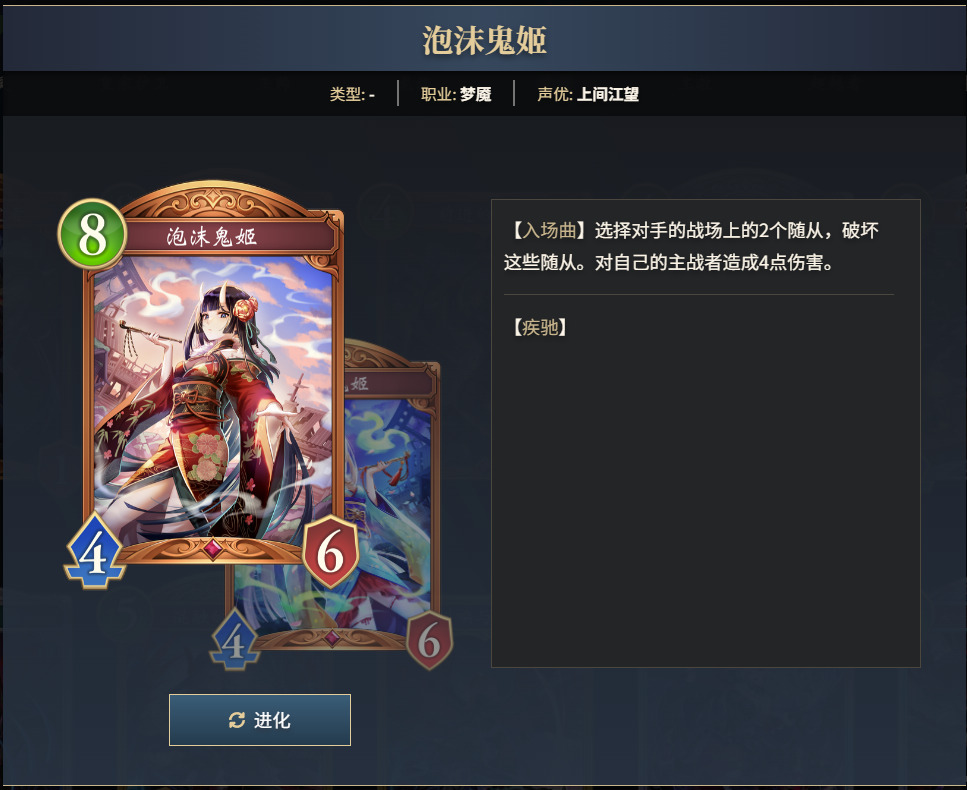967x790 pixels.
Task: Click the green cost 8 orb
Action: (x=93, y=234)
